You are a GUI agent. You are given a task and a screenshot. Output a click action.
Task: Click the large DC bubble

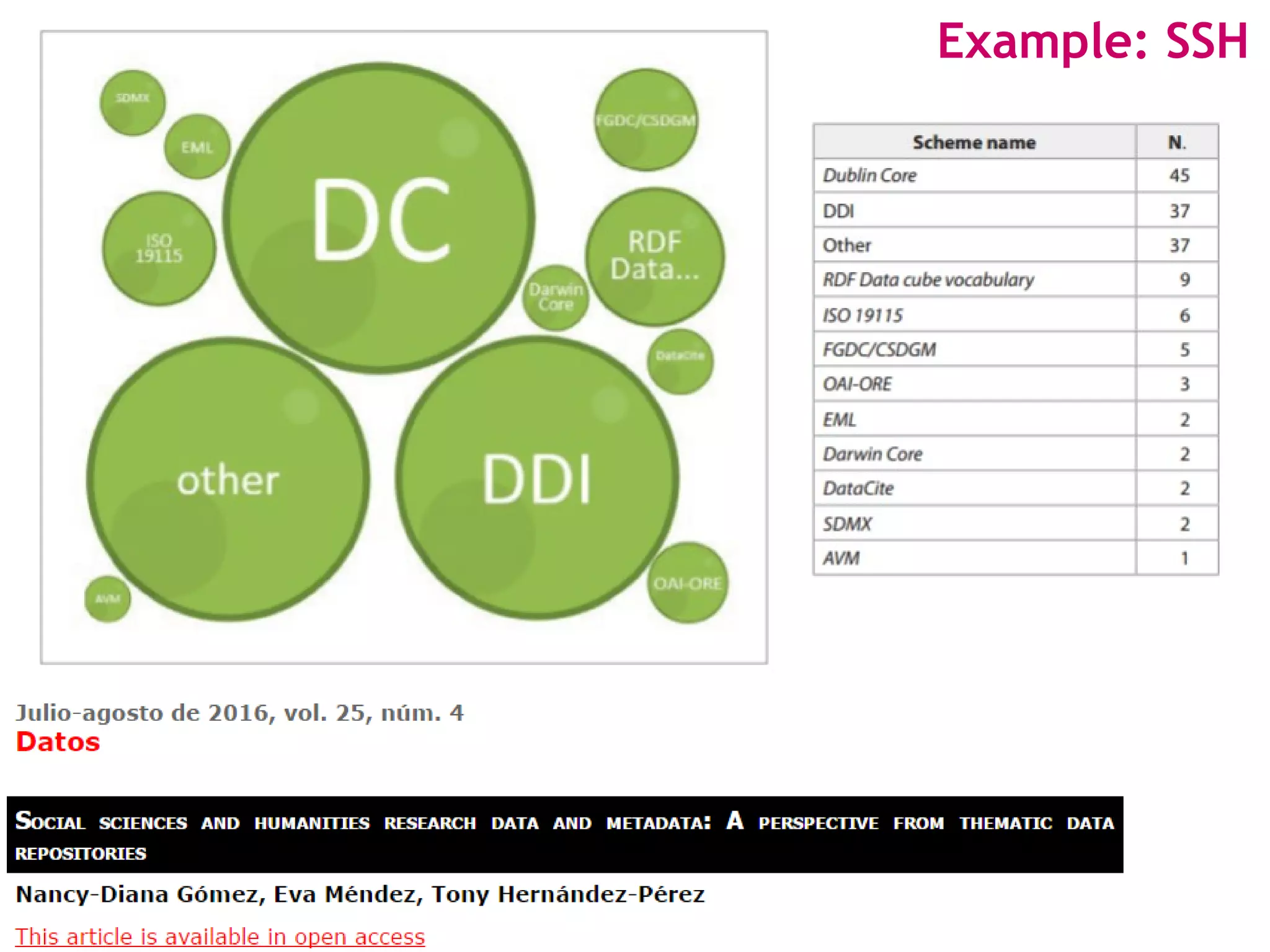point(380,218)
